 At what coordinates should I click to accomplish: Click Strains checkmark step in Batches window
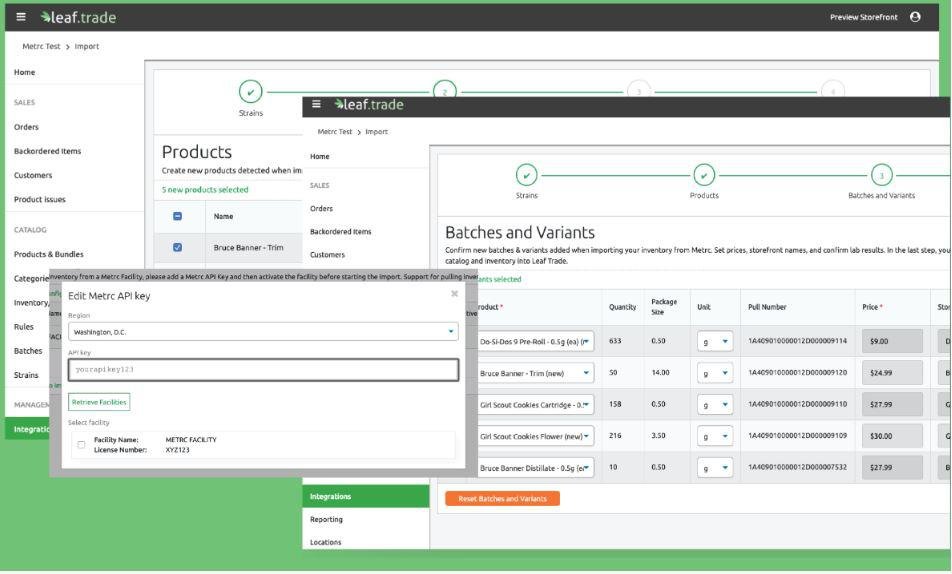click(x=526, y=175)
